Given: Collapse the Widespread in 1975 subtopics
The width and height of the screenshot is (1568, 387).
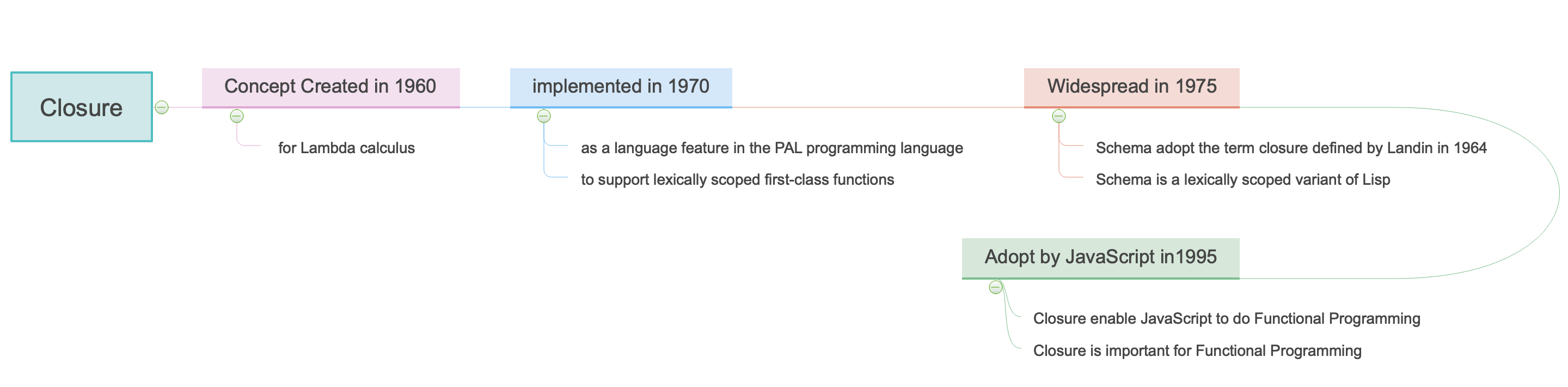Looking at the screenshot, I should point(1058,116).
